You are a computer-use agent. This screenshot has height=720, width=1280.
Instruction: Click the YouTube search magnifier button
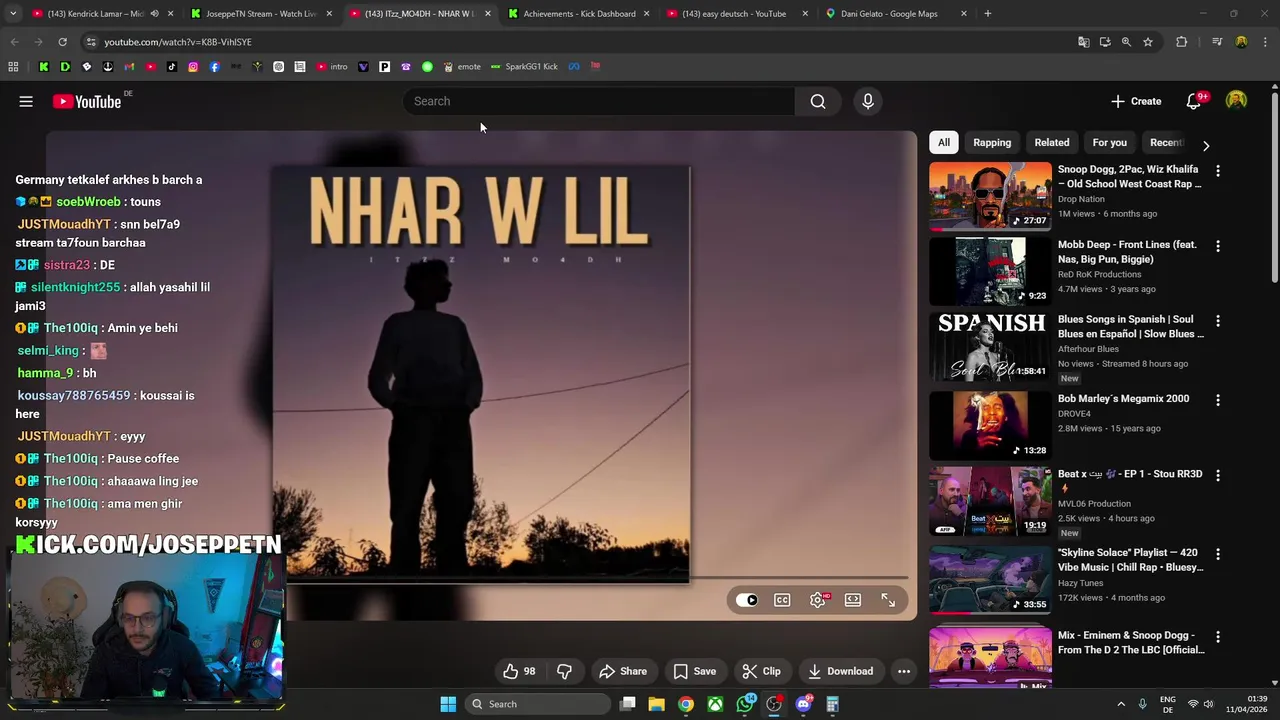click(818, 101)
